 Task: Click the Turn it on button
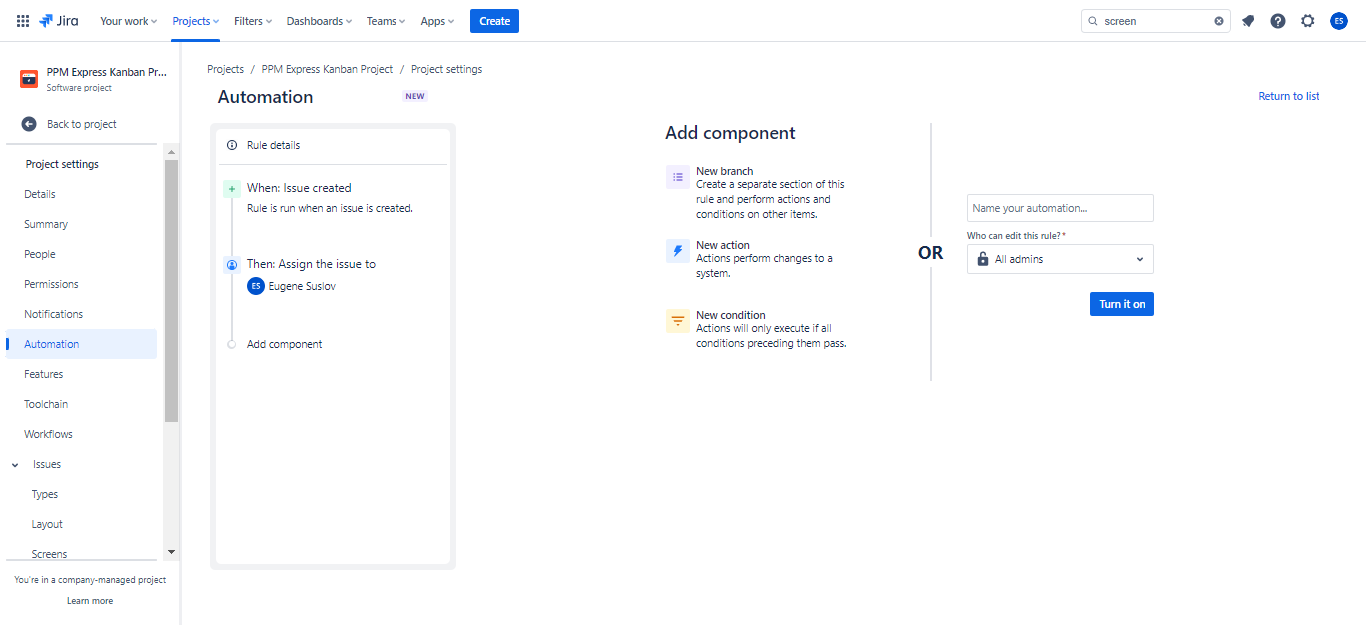[x=1122, y=304]
